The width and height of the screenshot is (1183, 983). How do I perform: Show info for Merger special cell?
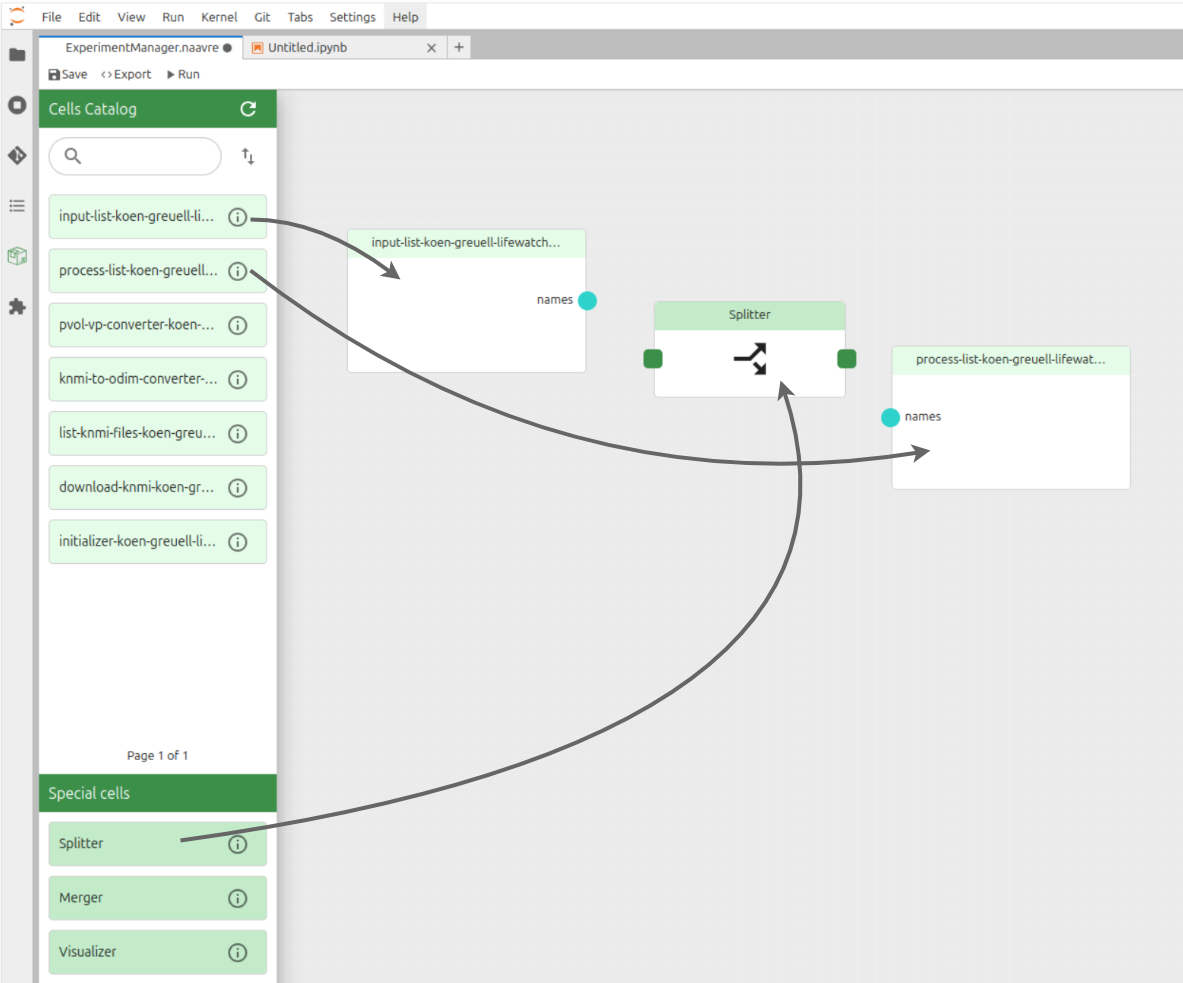click(238, 899)
